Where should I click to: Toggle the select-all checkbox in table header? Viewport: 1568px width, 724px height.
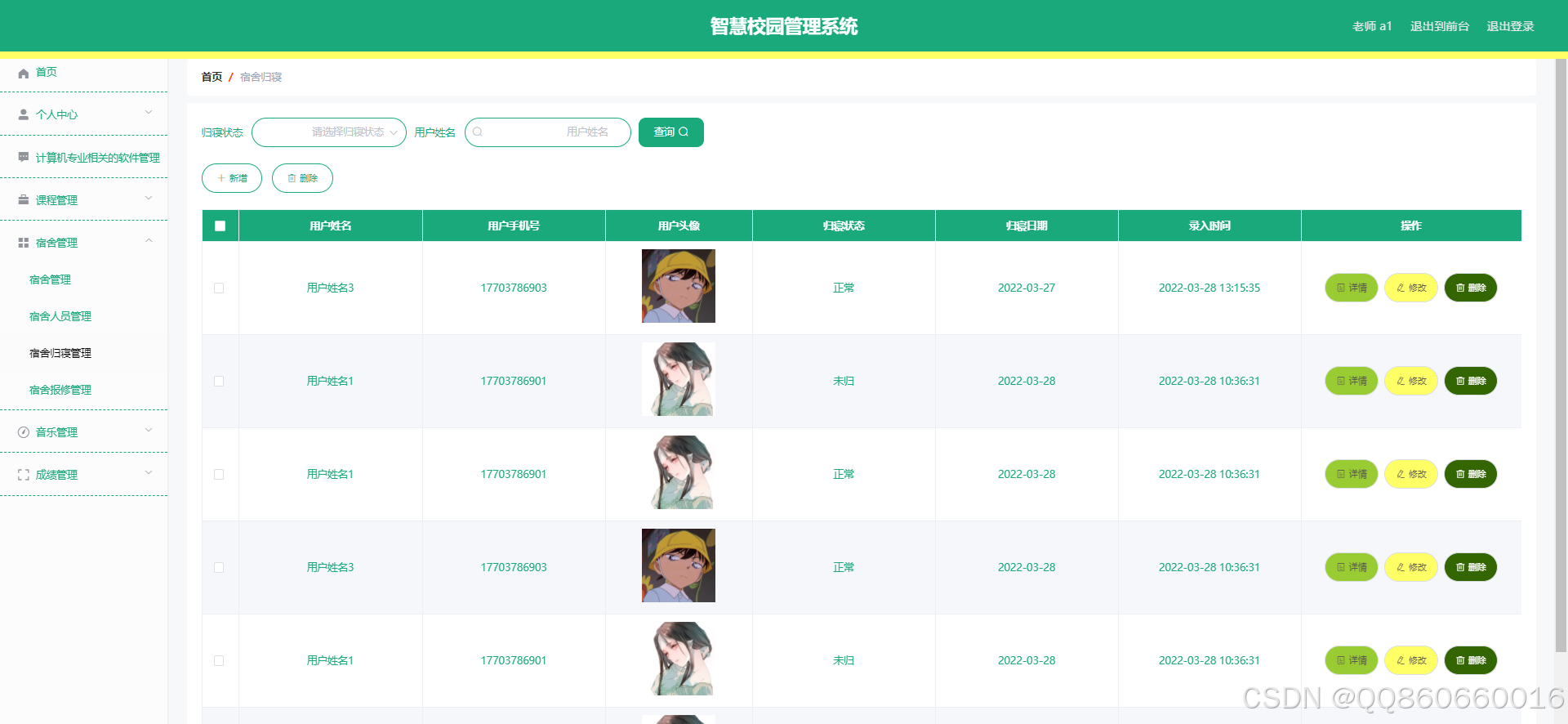[220, 226]
